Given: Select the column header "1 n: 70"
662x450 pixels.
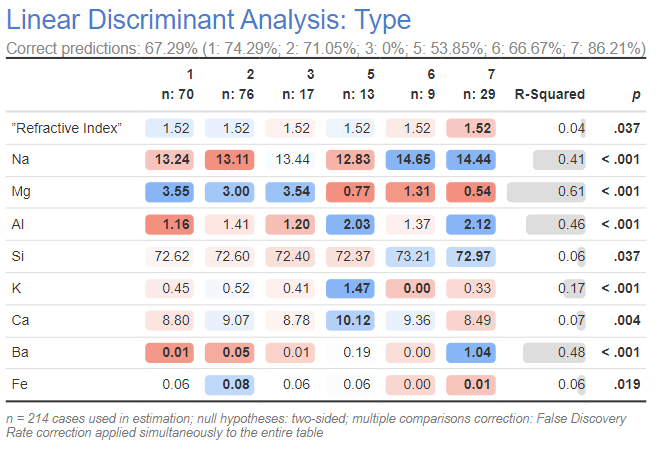Looking at the screenshot, I should coord(173,85).
